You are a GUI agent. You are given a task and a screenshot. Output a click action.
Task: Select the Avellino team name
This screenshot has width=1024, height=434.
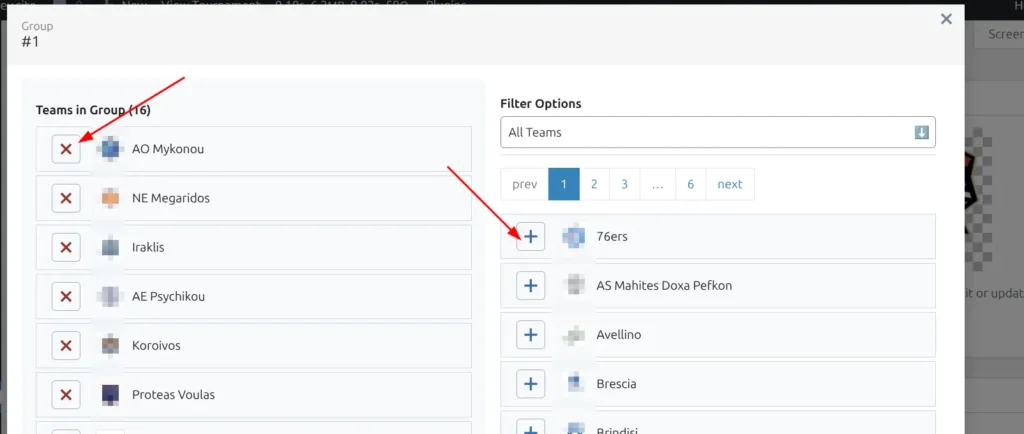click(x=618, y=335)
